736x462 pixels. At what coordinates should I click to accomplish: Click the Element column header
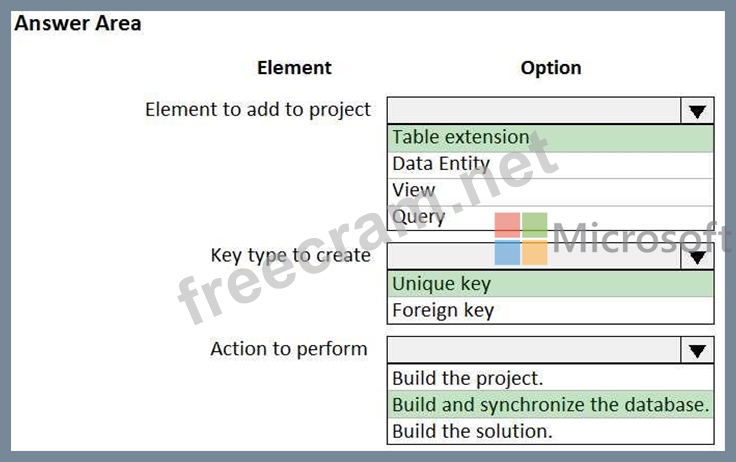[x=294, y=68]
